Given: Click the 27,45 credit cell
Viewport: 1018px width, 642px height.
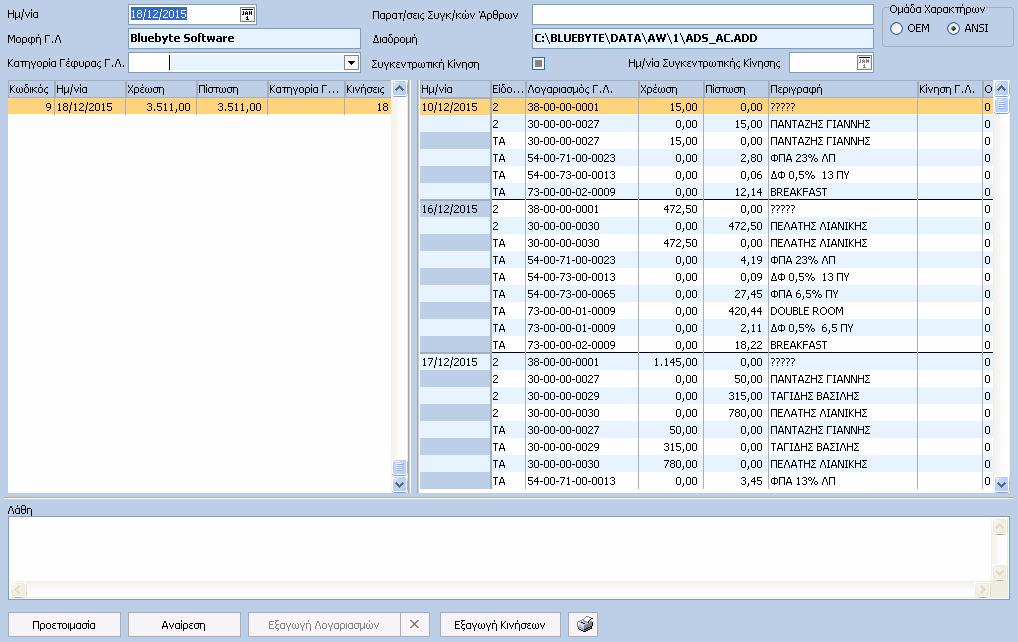Looking at the screenshot, I should tap(736, 294).
